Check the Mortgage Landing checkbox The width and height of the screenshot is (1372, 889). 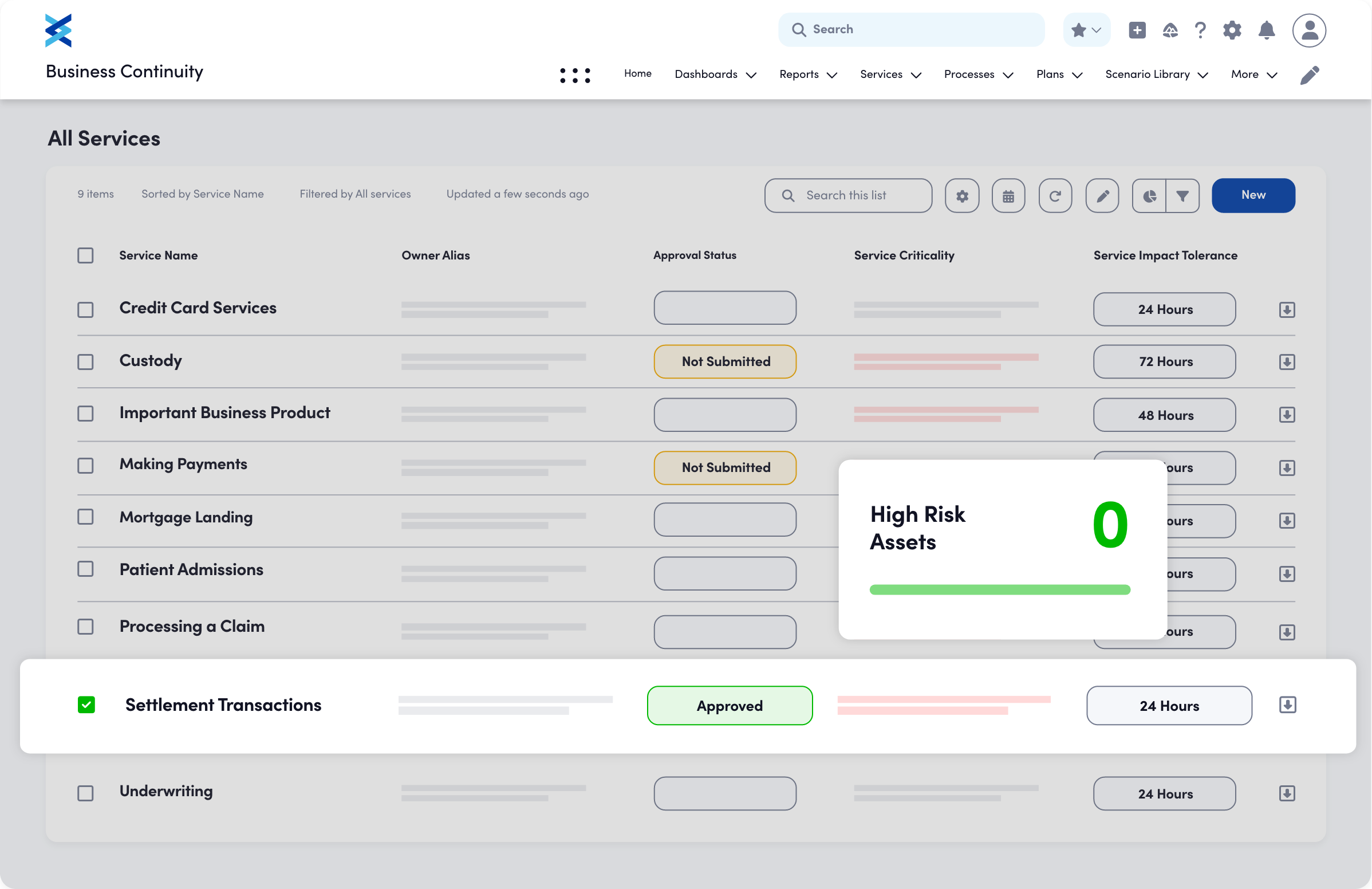pyautogui.click(x=85, y=517)
